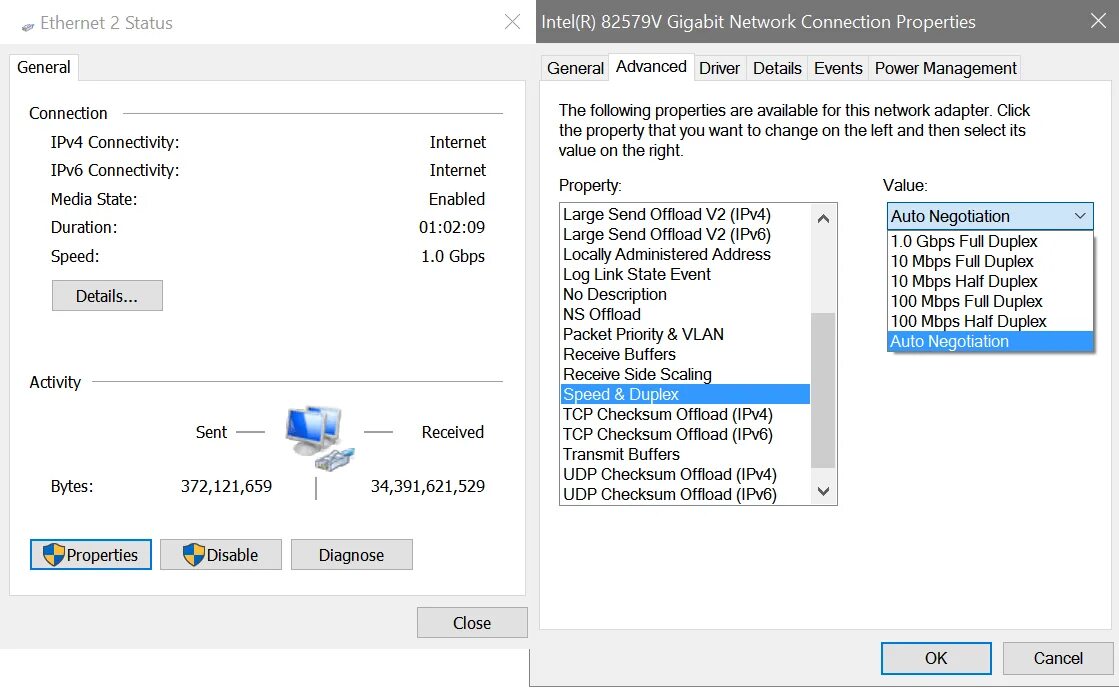Click the Property list scrollbar thumb

(823, 390)
